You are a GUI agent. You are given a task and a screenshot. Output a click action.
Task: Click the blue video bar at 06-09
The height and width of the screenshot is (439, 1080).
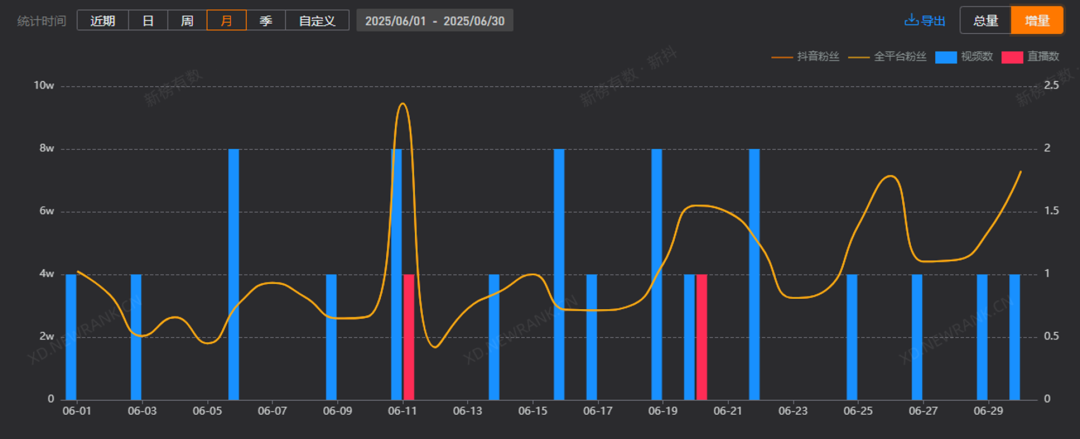click(331, 337)
